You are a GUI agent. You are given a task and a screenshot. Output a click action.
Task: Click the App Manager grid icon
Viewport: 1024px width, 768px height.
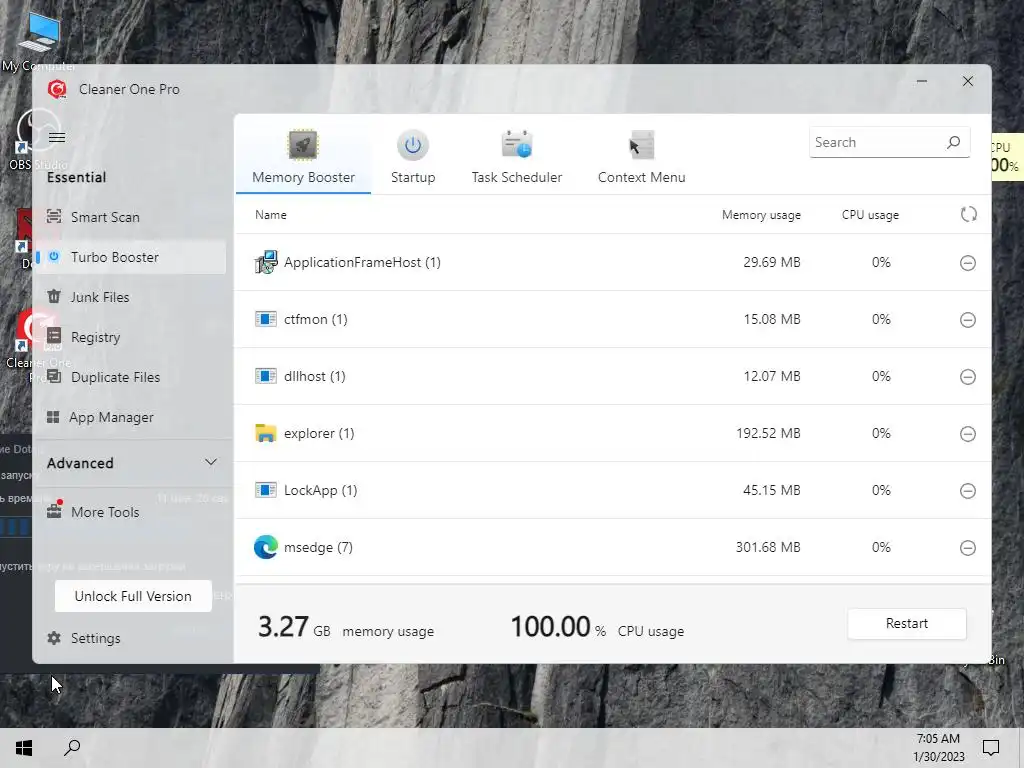pyautogui.click(x=54, y=417)
